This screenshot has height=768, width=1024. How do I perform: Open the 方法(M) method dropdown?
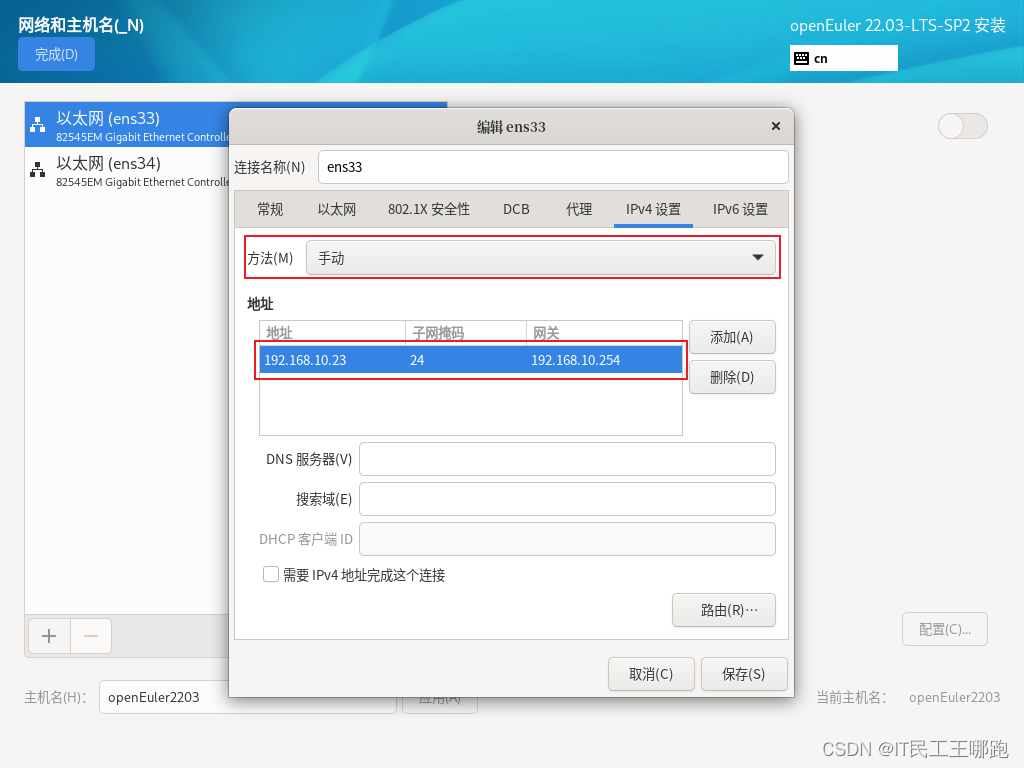543,257
